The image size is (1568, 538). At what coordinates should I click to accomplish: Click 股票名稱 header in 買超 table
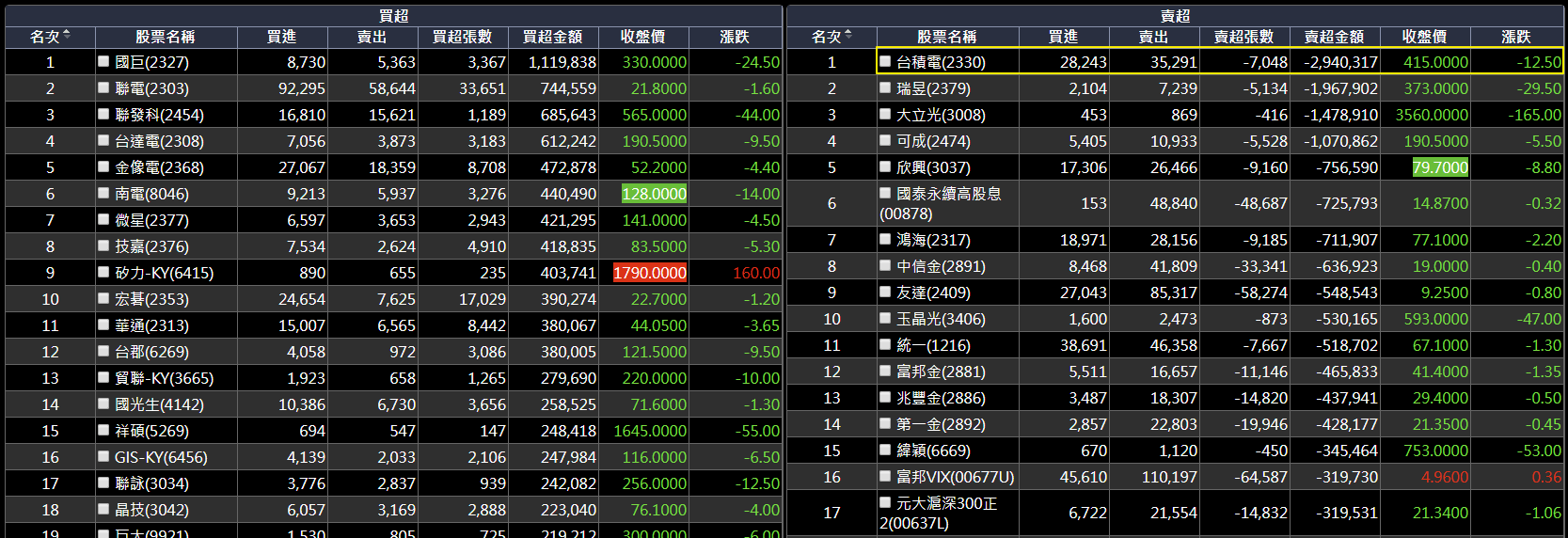click(x=166, y=37)
